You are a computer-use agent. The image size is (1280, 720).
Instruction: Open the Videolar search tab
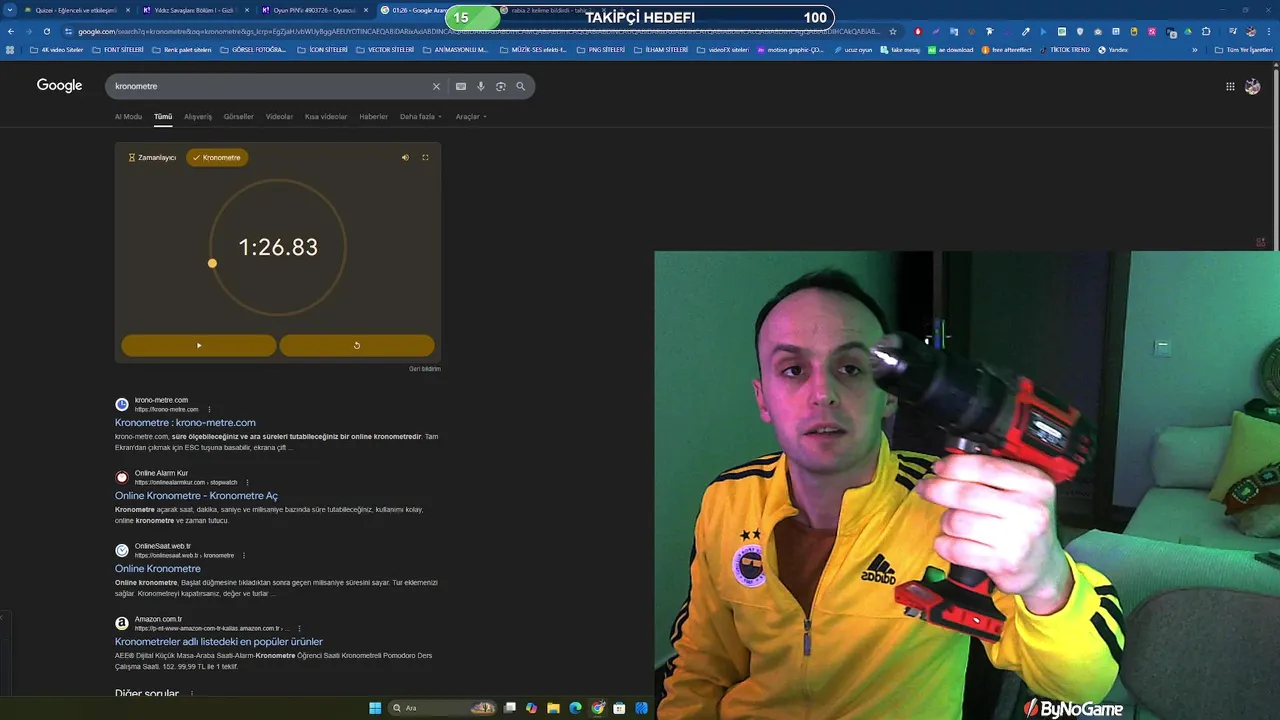click(279, 116)
